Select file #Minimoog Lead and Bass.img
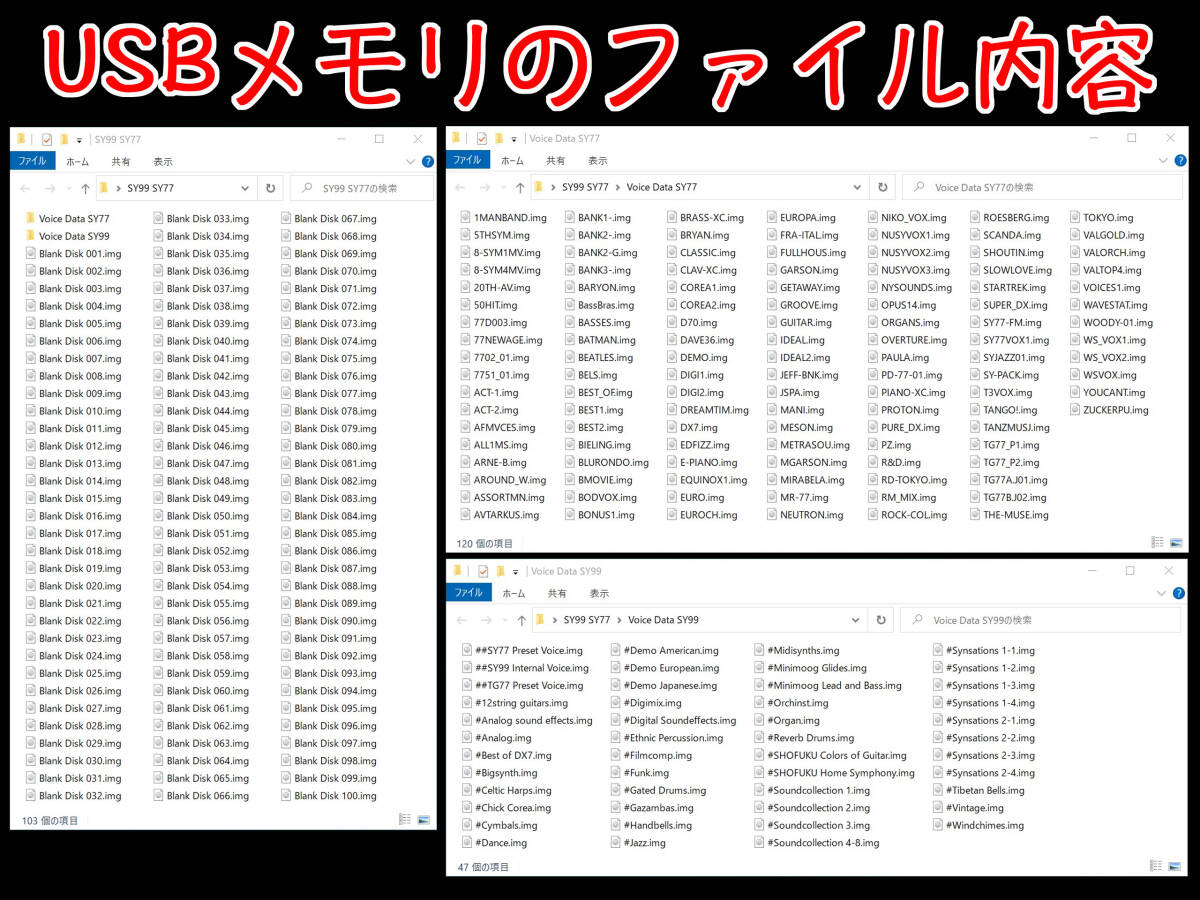 [827, 686]
